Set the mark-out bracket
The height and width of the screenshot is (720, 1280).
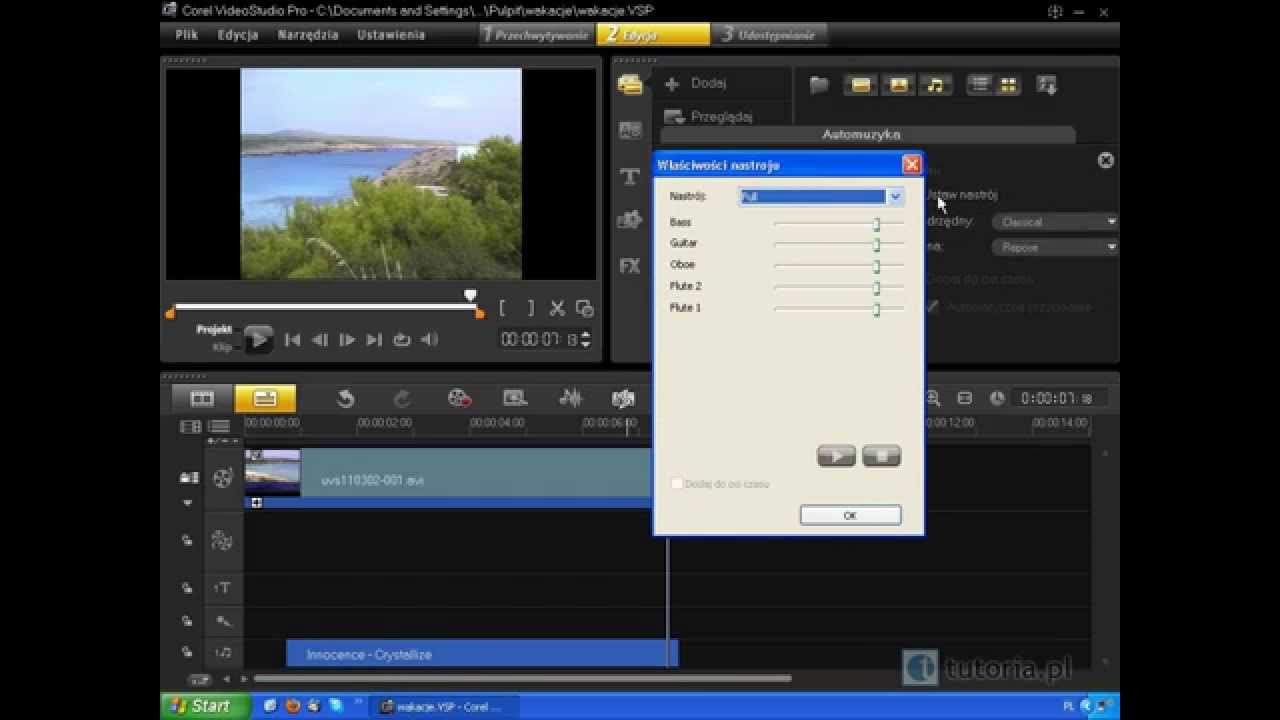coord(530,308)
